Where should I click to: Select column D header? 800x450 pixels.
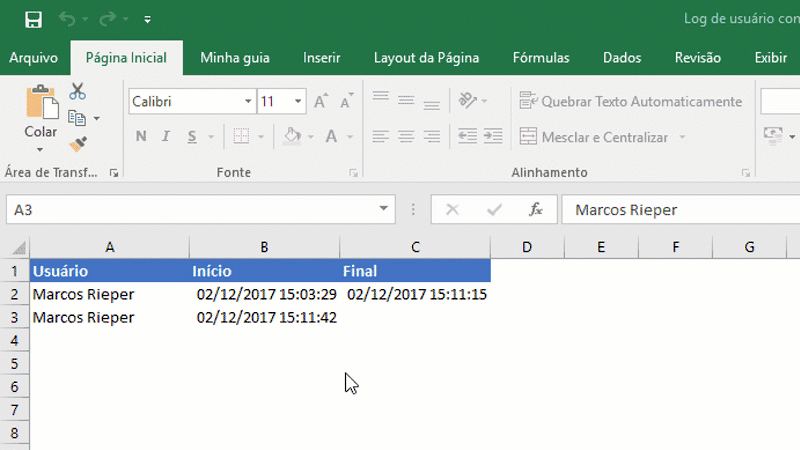pos(527,247)
